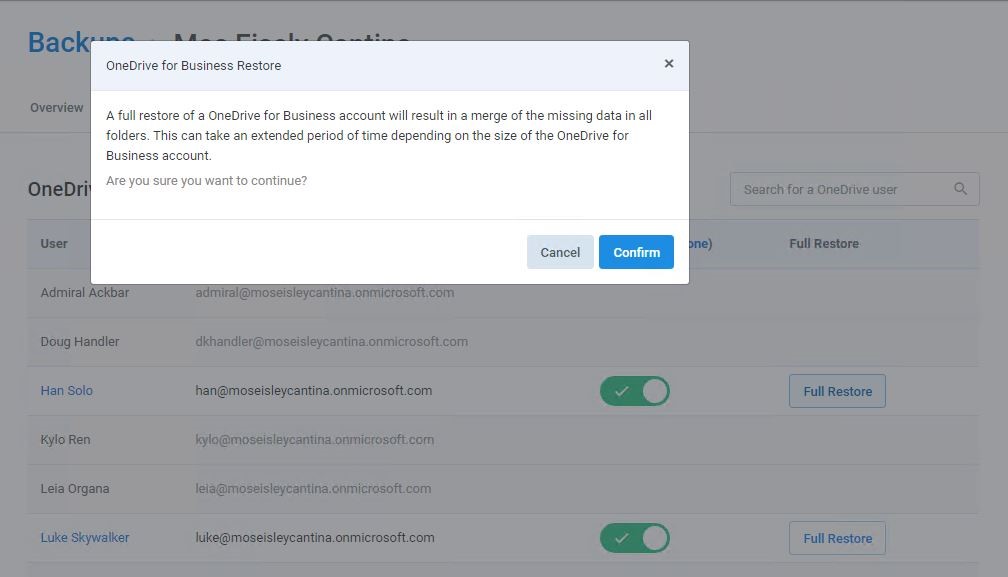
Task: Click Full Restore for Han Solo
Action: pos(837,391)
